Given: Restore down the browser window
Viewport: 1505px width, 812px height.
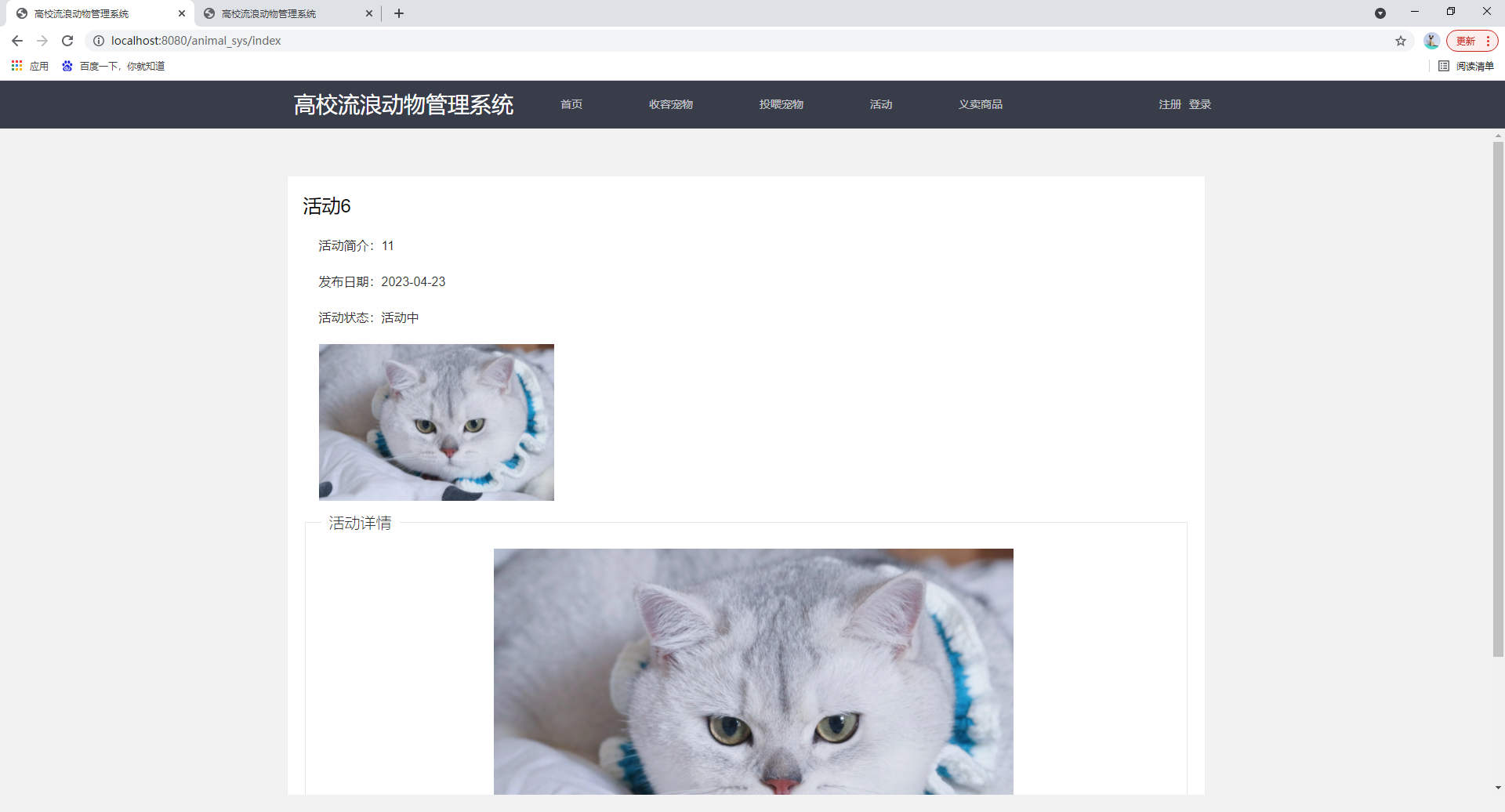Looking at the screenshot, I should (1451, 12).
